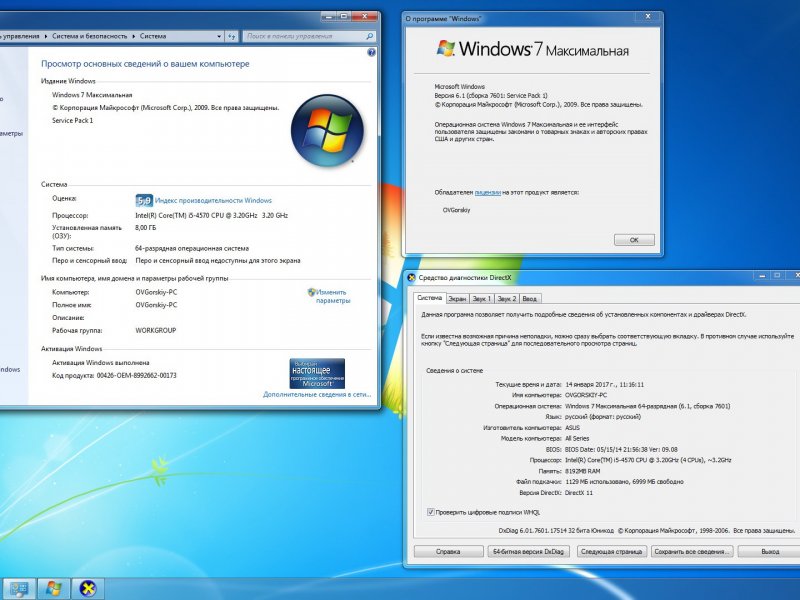Image resolution: width=800 pixels, height=600 pixels.
Task: Open the first pinned taskbar icon
Action: tap(19, 589)
